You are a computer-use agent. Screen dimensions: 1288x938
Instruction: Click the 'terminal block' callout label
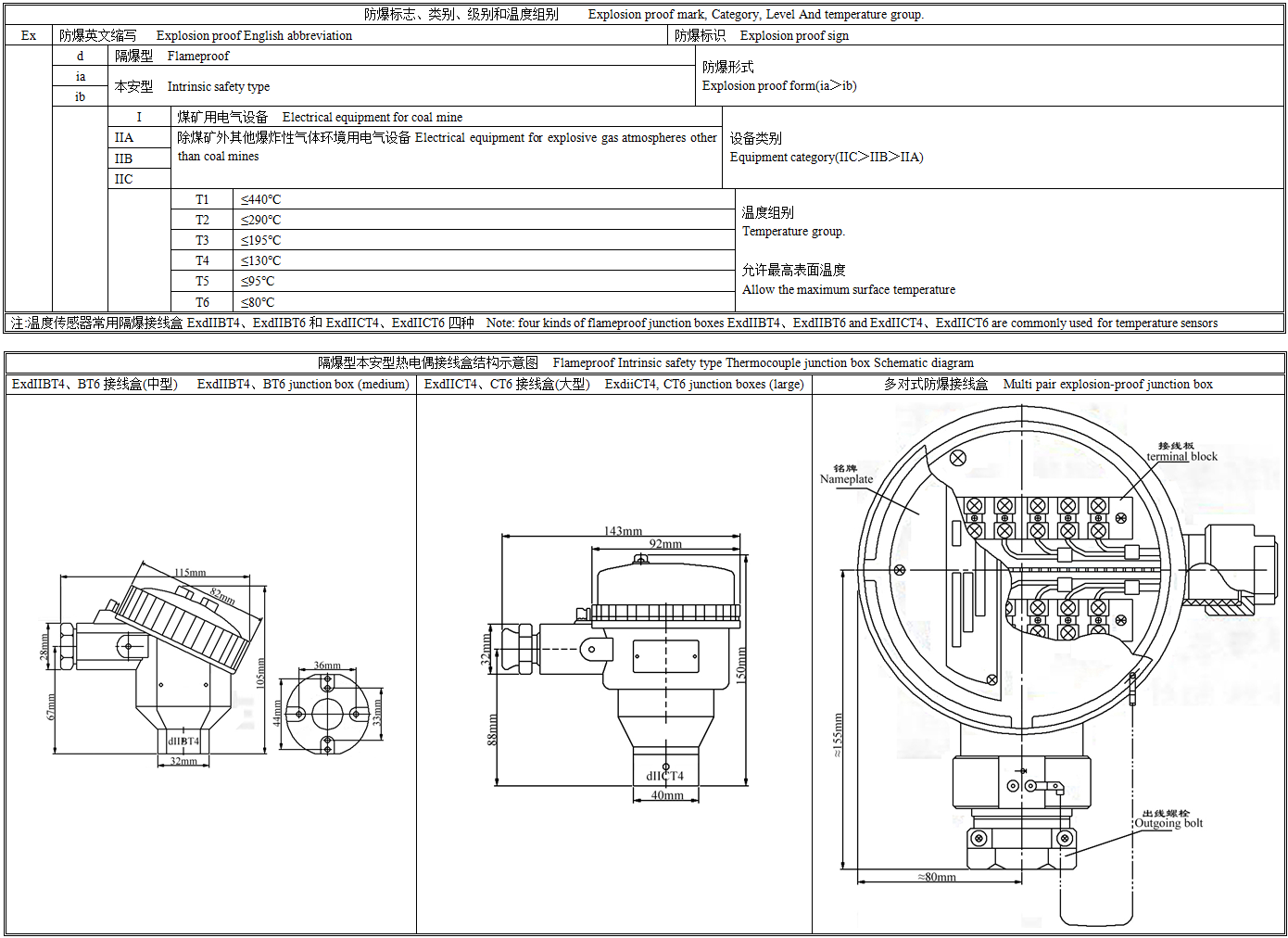coord(1182,456)
